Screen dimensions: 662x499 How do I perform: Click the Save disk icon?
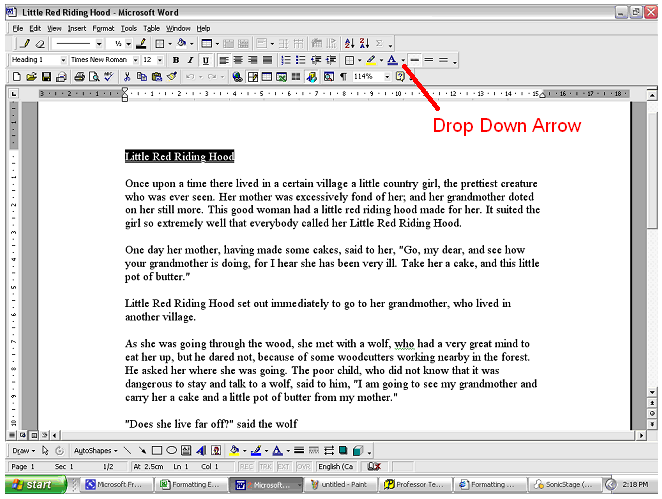pos(46,76)
